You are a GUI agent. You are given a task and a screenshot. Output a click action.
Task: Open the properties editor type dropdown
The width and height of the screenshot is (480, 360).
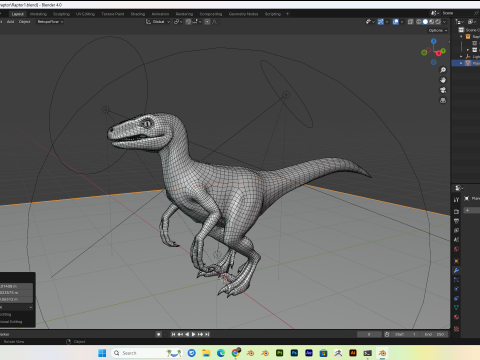pyautogui.click(x=459, y=188)
